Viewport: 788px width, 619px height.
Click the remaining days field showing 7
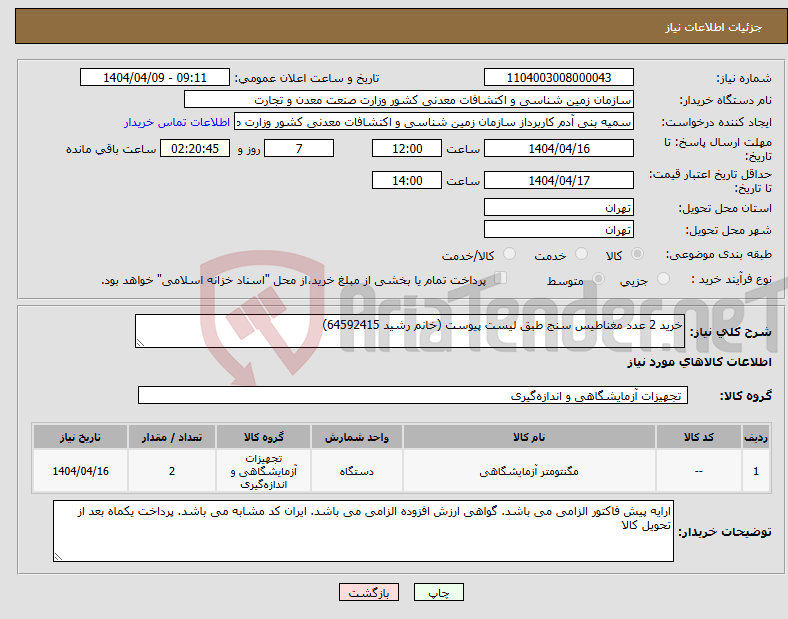coord(299,148)
